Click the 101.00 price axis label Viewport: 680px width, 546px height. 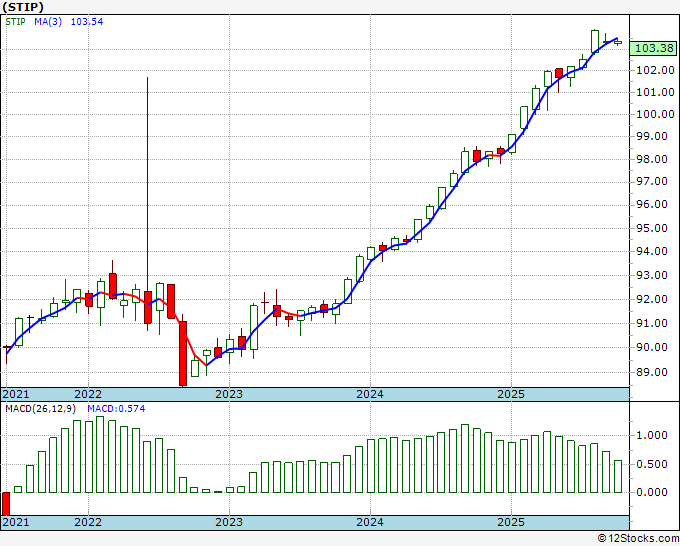tap(655, 92)
